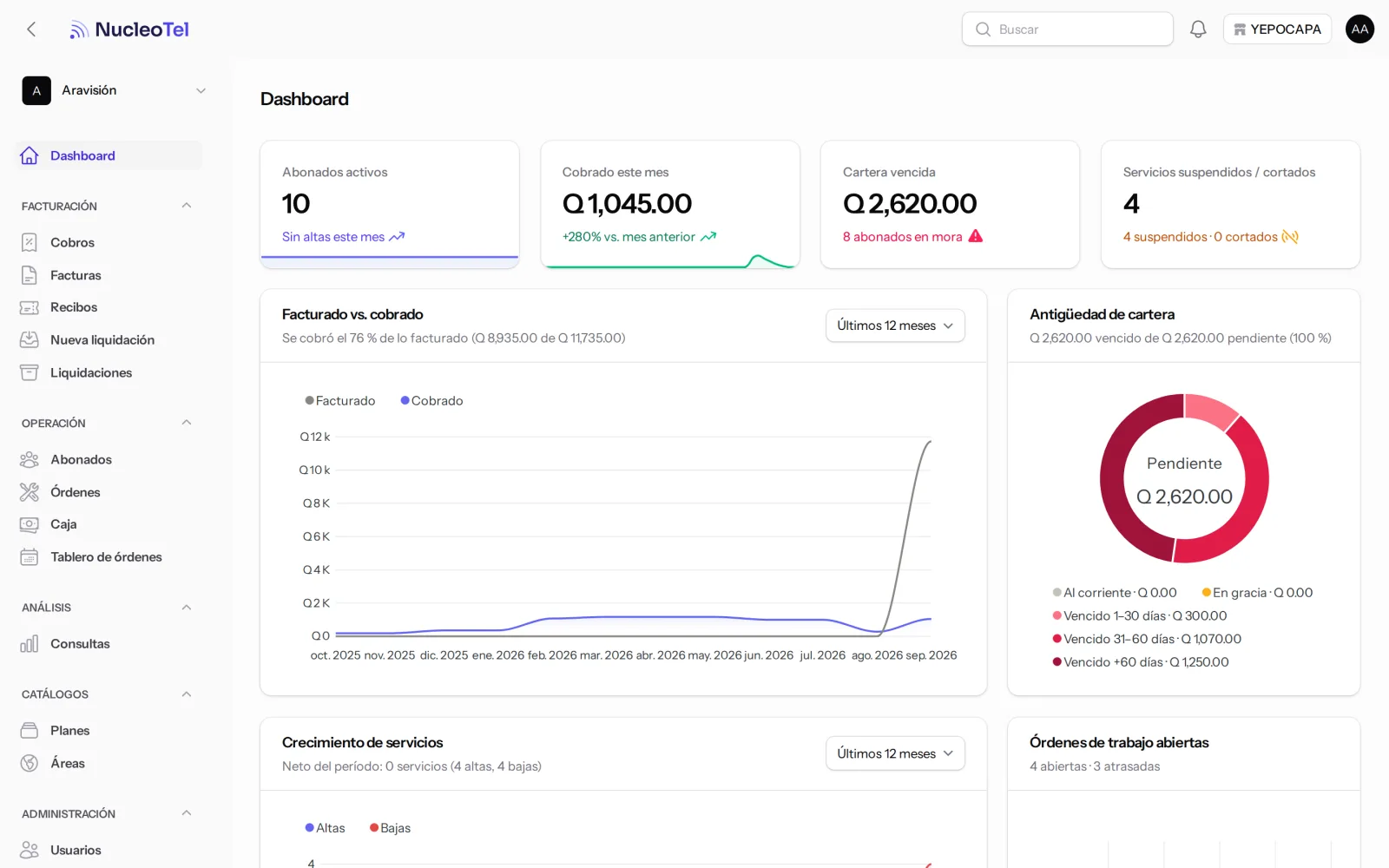Open the Aravisión company selector
The image size is (1389, 868).
pos(115,90)
